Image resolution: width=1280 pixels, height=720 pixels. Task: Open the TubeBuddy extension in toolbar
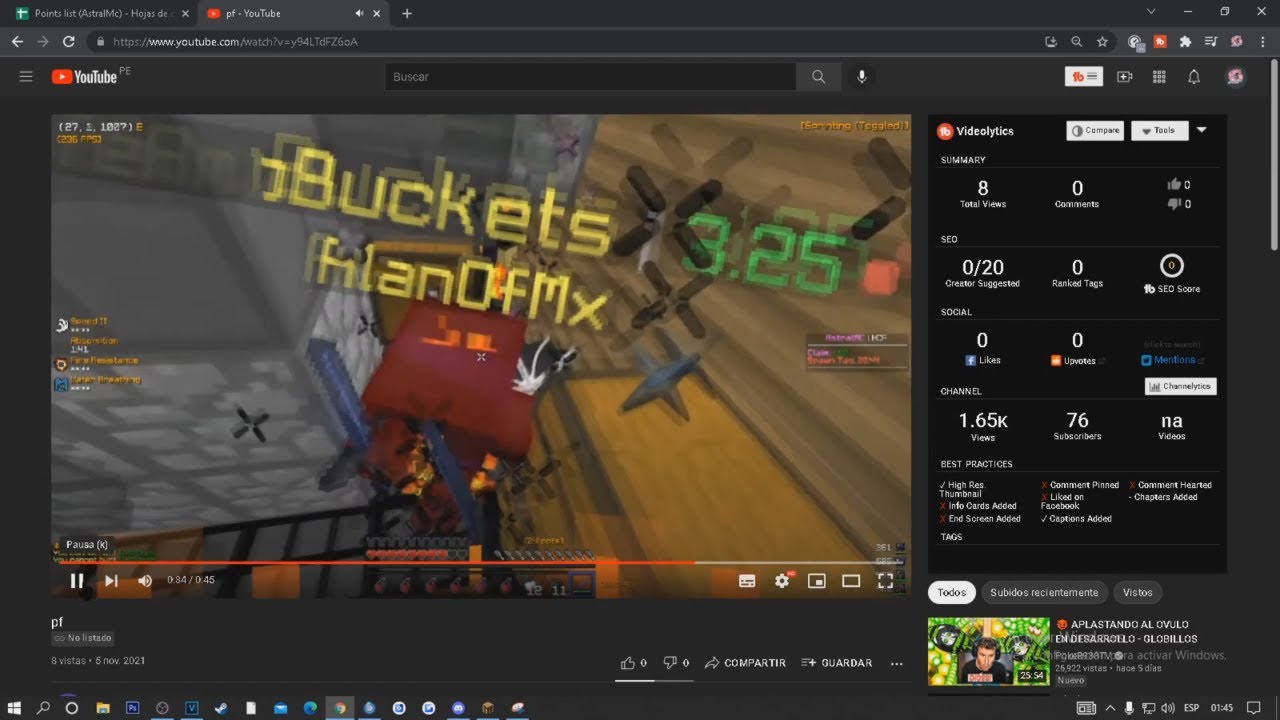1160,42
